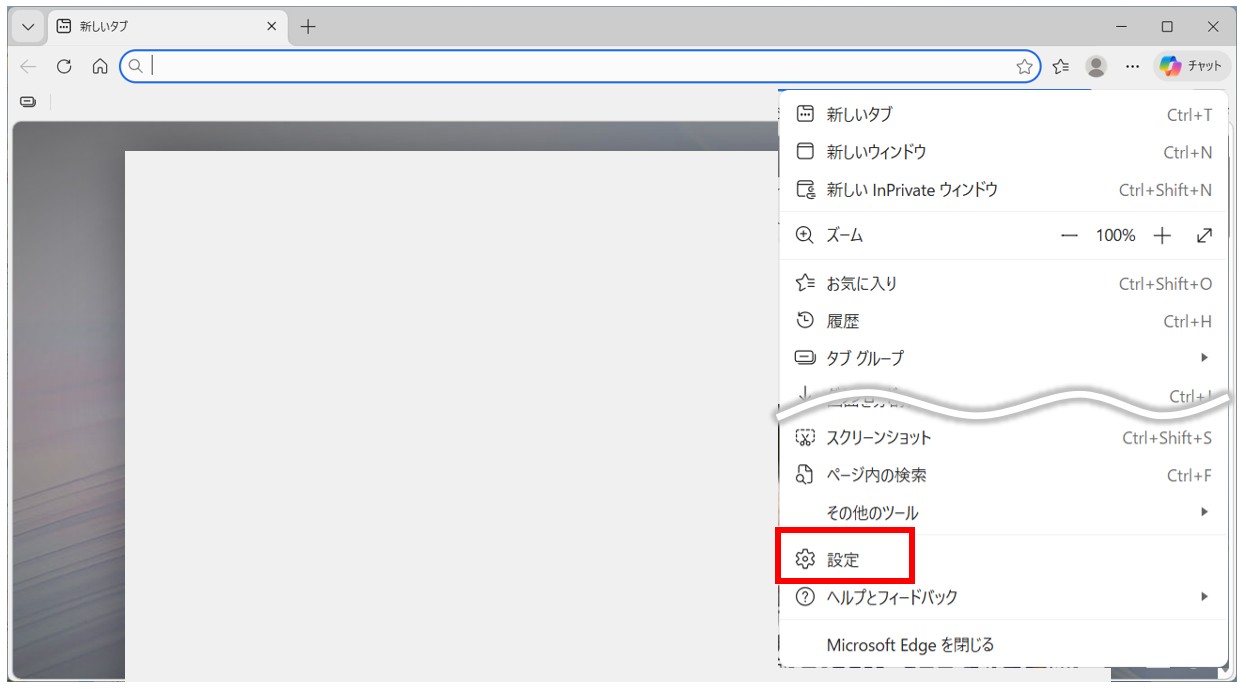Open the Copilot チャット panel
Screen dimensions: 1246x689
pos(1189,66)
